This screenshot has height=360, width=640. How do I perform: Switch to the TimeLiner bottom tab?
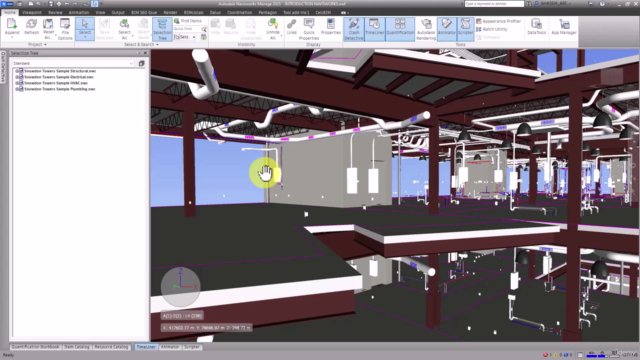[146, 347]
